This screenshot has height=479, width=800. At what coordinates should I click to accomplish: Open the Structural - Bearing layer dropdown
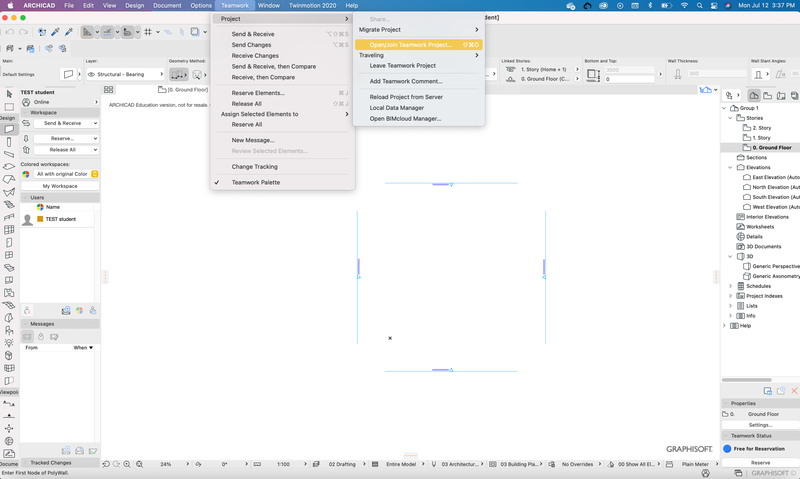(125, 74)
